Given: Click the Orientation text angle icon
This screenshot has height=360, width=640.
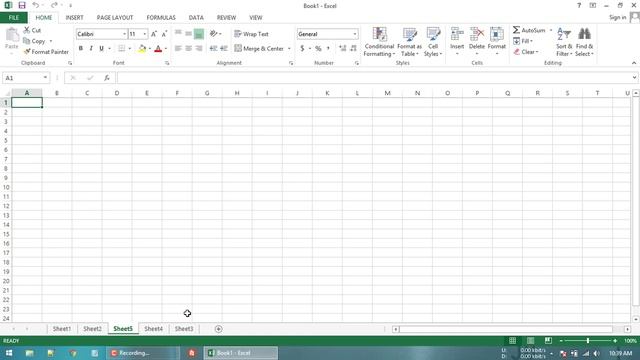Looking at the screenshot, I should (213, 34).
